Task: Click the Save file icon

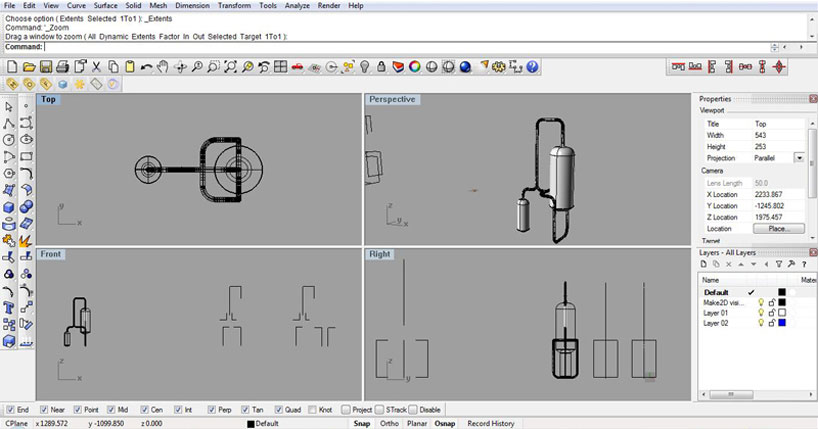Action: (44, 67)
